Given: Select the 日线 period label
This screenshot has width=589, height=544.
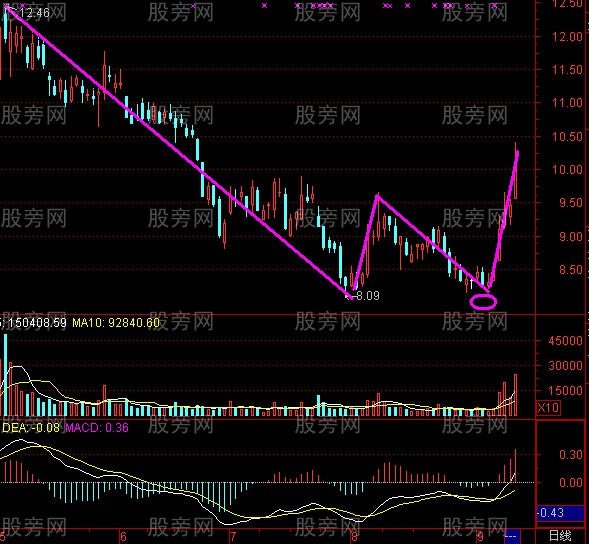Looking at the screenshot, I should 560,536.
